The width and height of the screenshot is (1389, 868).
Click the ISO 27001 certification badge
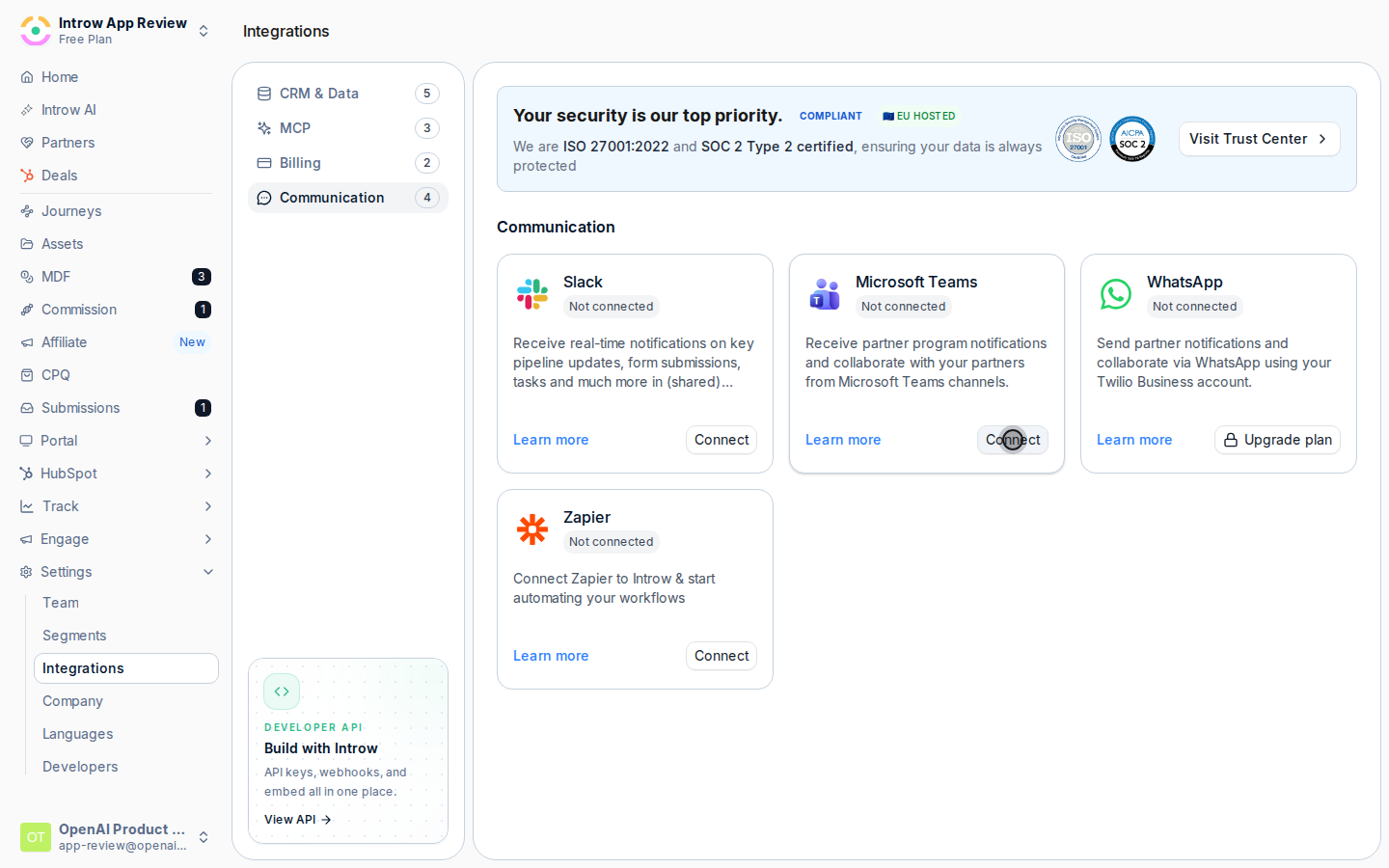click(x=1077, y=139)
